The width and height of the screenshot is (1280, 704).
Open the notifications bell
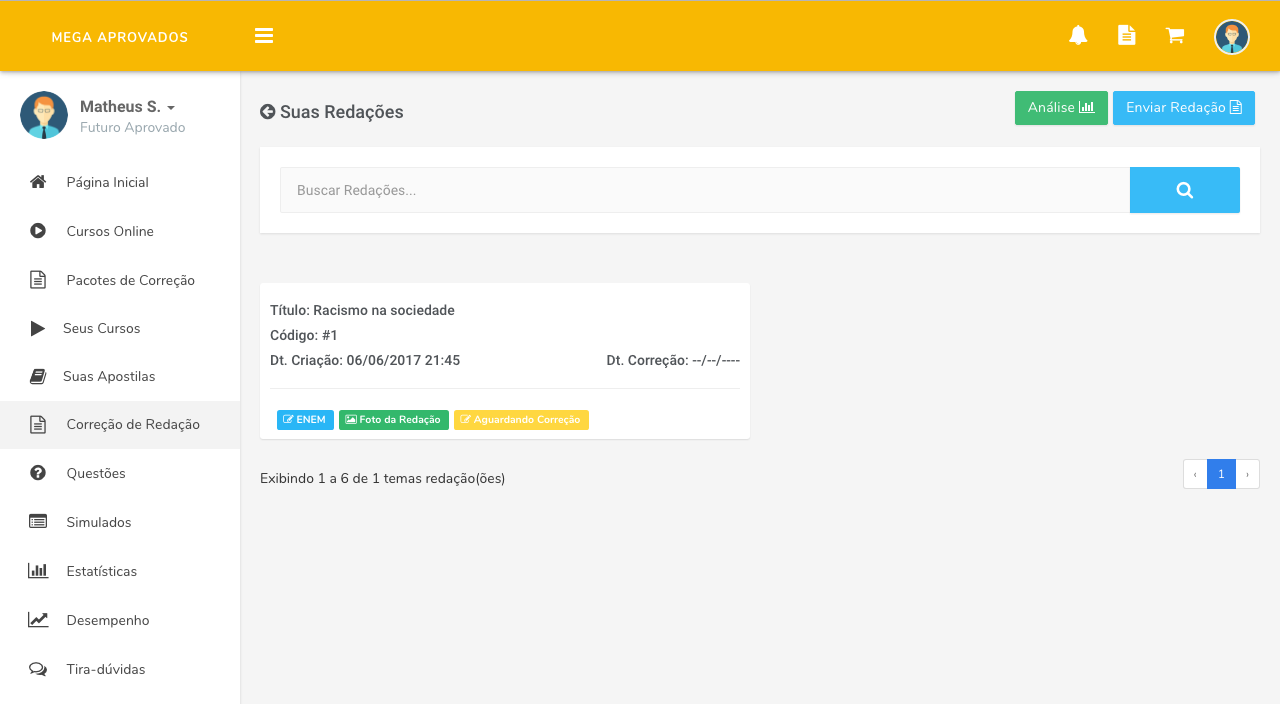click(x=1078, y=36)
